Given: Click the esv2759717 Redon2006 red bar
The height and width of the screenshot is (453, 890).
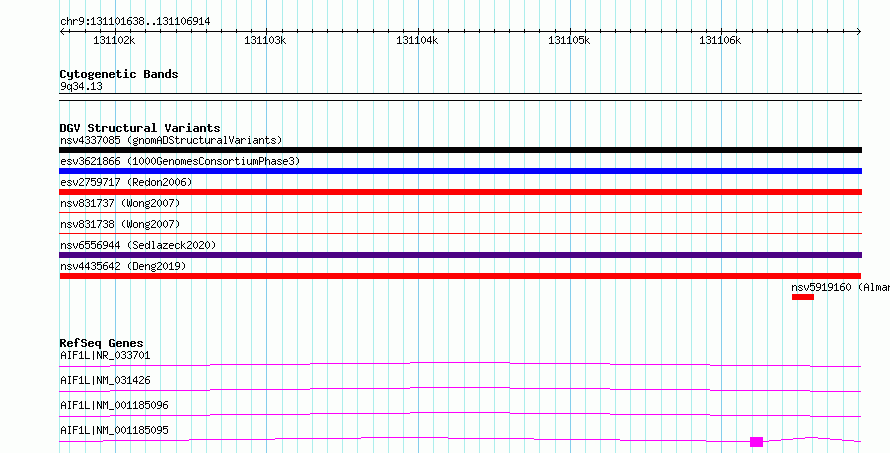Looking at the screenshot, I should click(460, 192).
